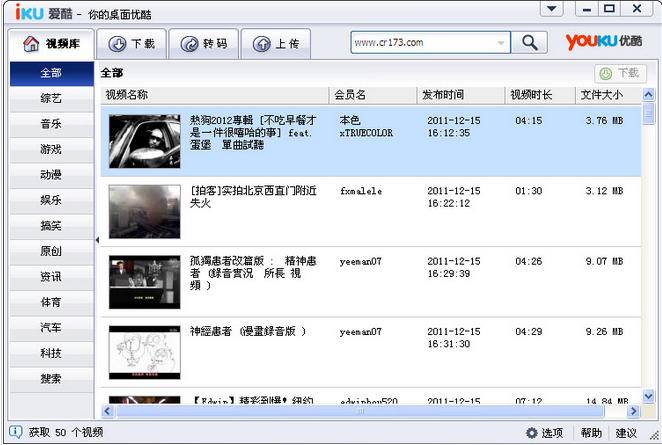Select the [拍客]实拍北京西直门附近失火 title

click(253, 197)
